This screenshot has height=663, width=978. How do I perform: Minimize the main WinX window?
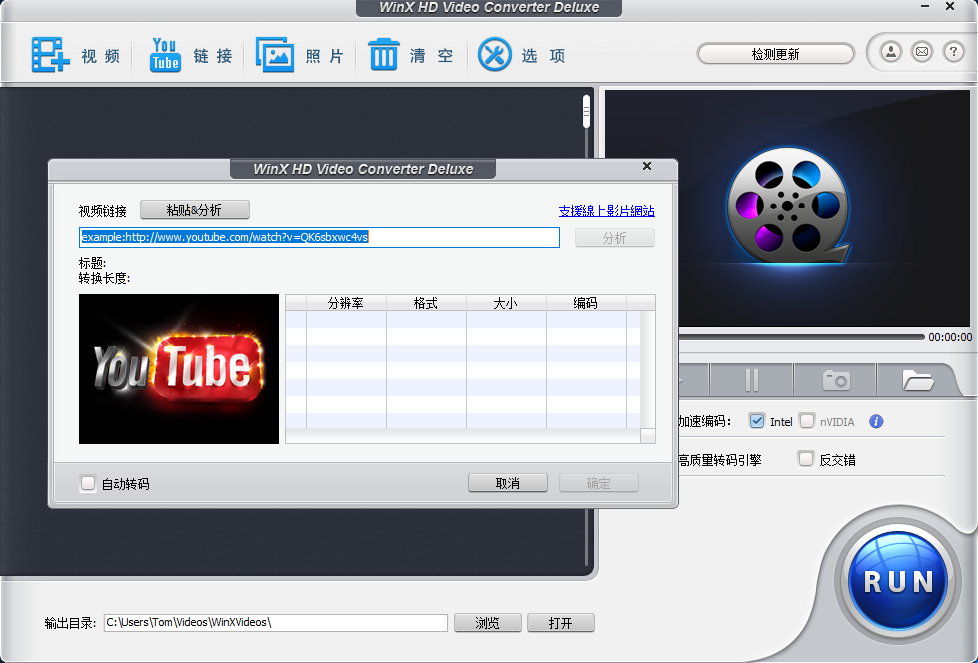(925, 6)
